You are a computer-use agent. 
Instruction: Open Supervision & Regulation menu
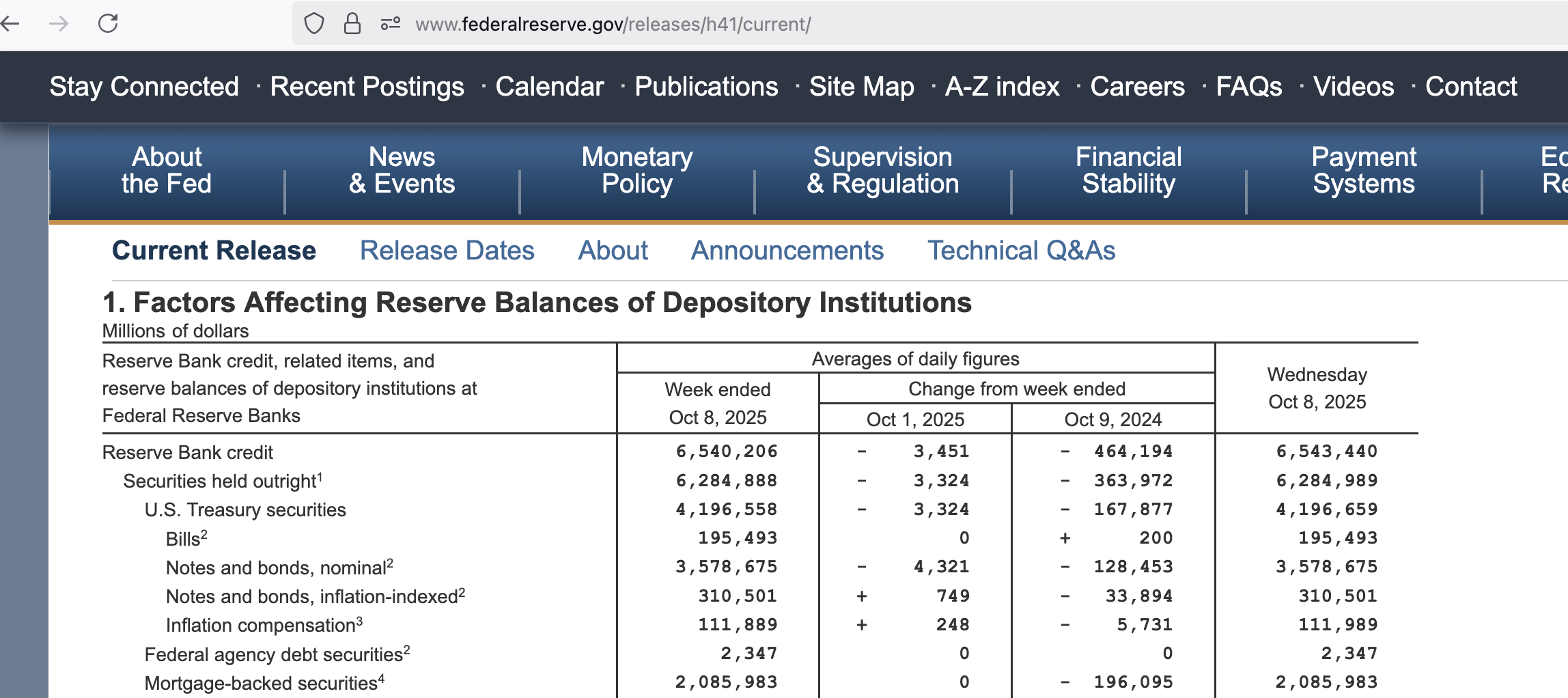click(x=883, y=171)
